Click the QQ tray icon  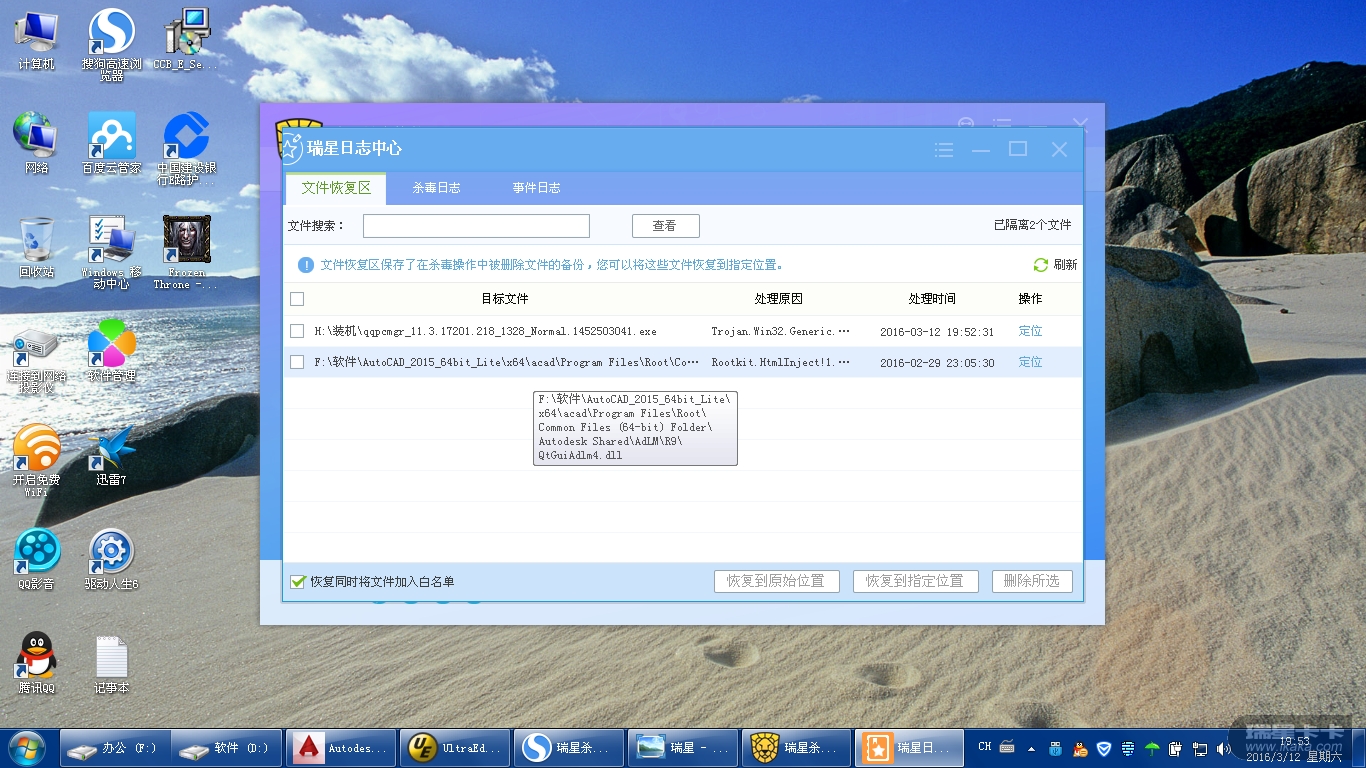(1080, 748)
